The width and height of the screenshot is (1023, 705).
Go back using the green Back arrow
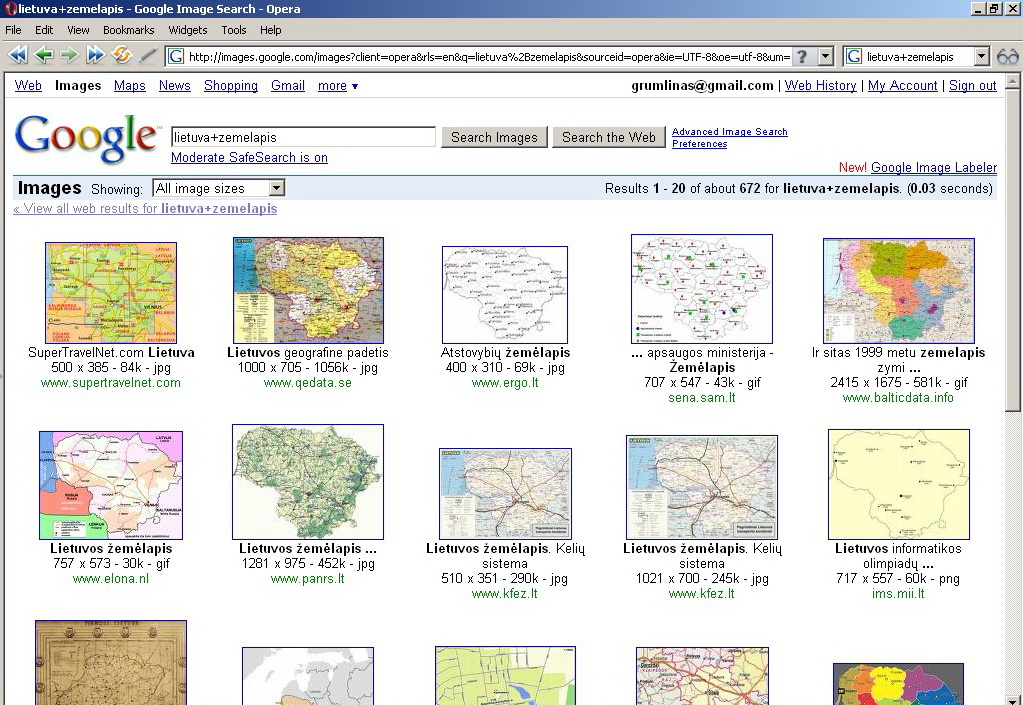[x=44, y=56]
